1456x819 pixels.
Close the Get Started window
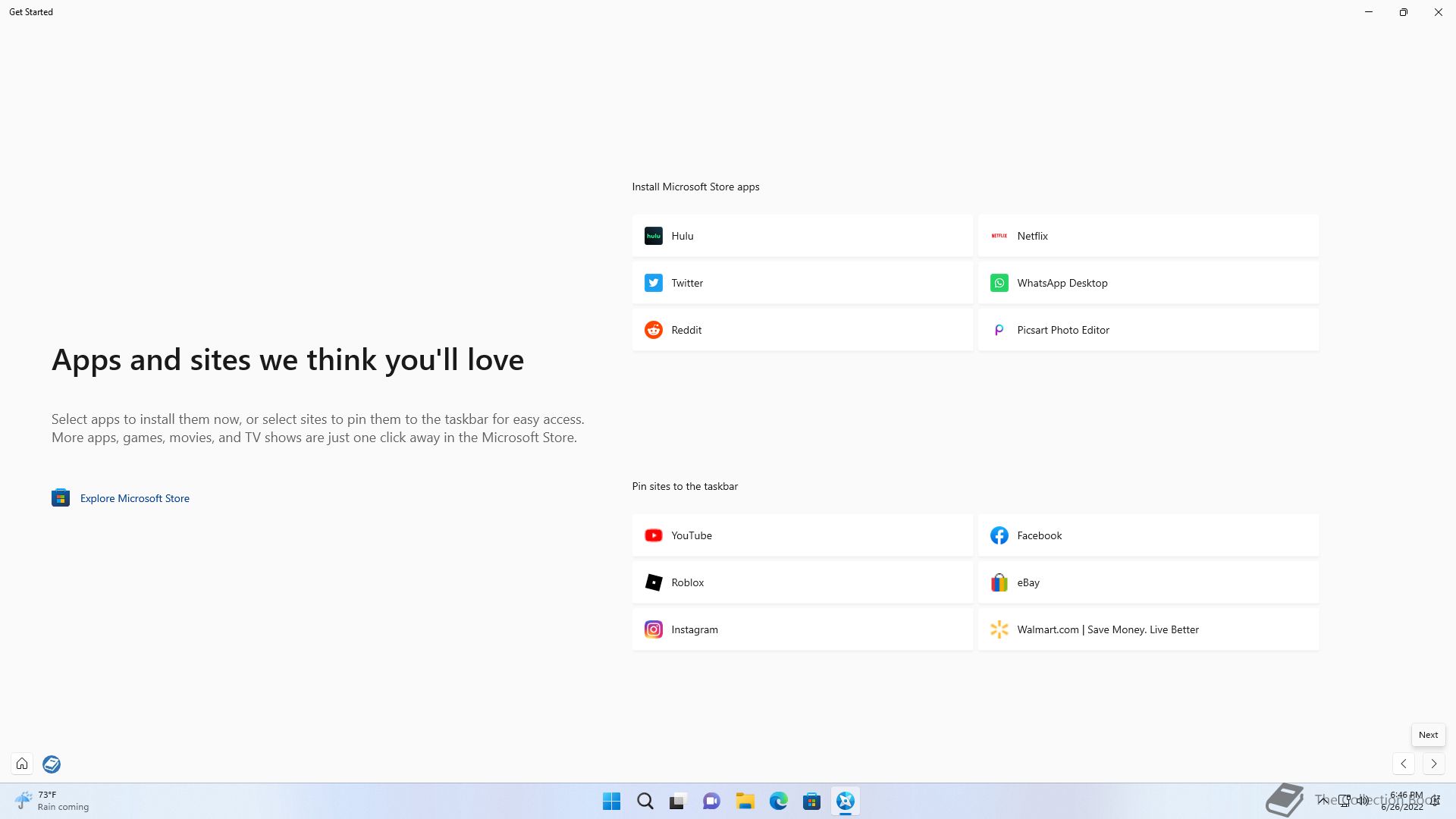pyautogui.click(x=1439, y=12)
